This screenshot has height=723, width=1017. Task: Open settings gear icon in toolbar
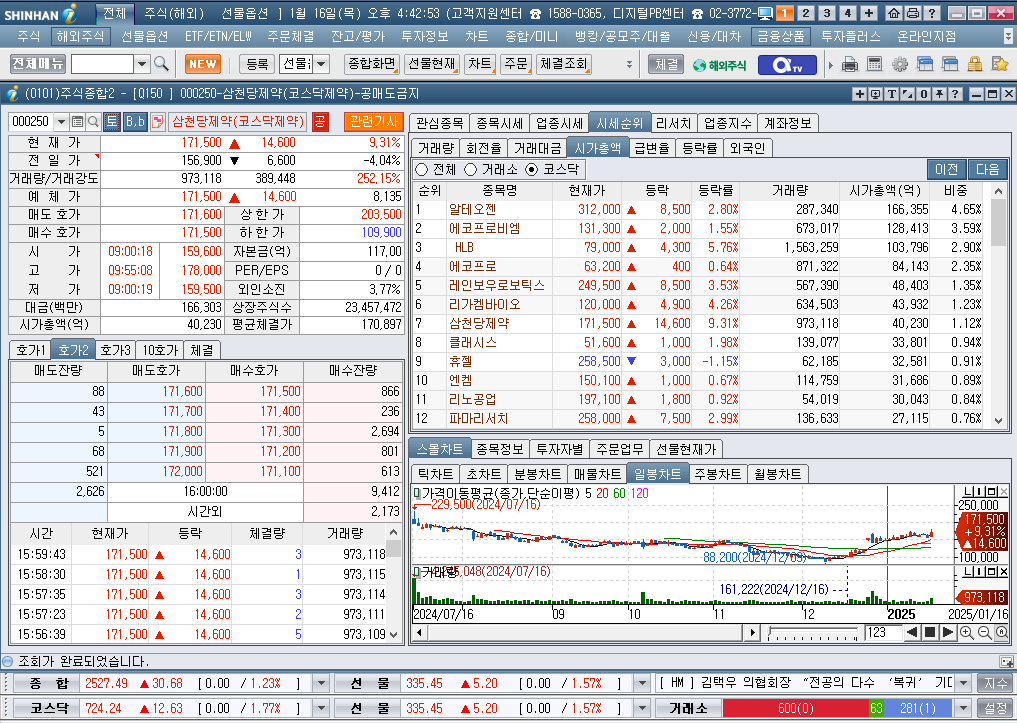click(x=900, y=64)
